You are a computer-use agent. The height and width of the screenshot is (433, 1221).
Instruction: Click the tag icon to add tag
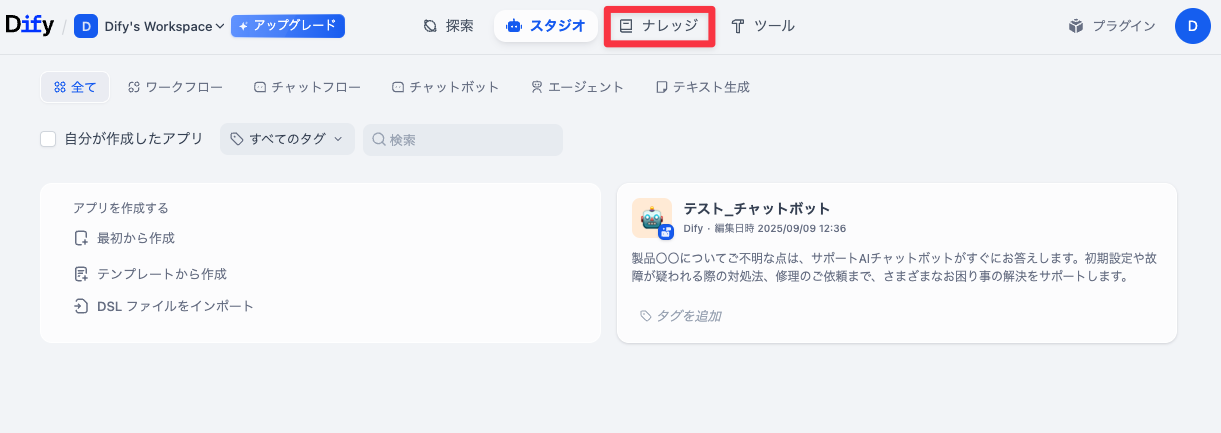(646, 316)
